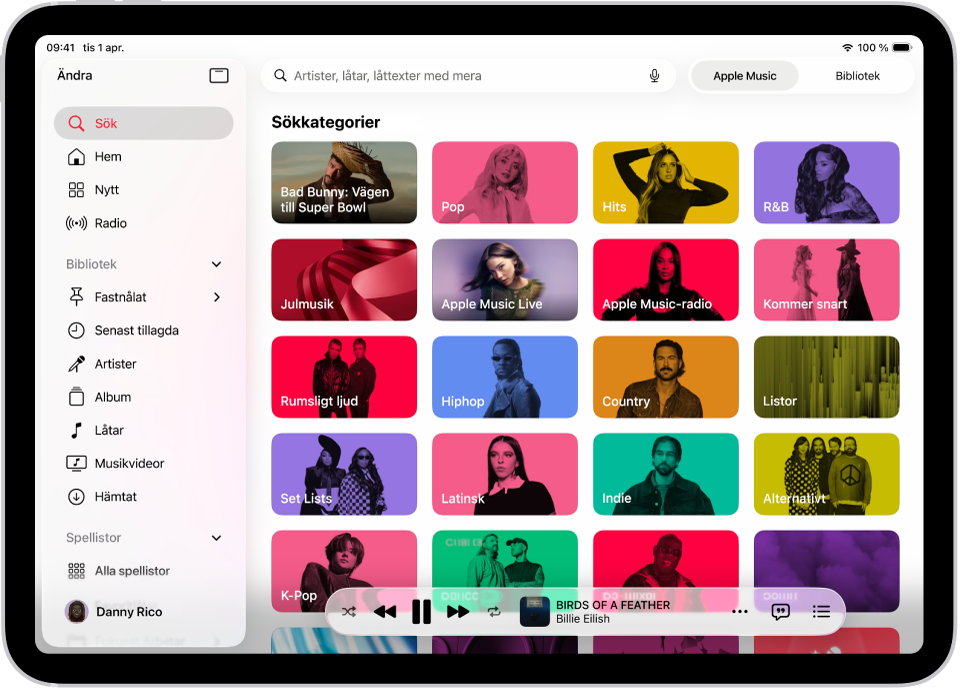The image size is (963, 689).
Task: Open Alla spellistor
Action: (144, 571)
